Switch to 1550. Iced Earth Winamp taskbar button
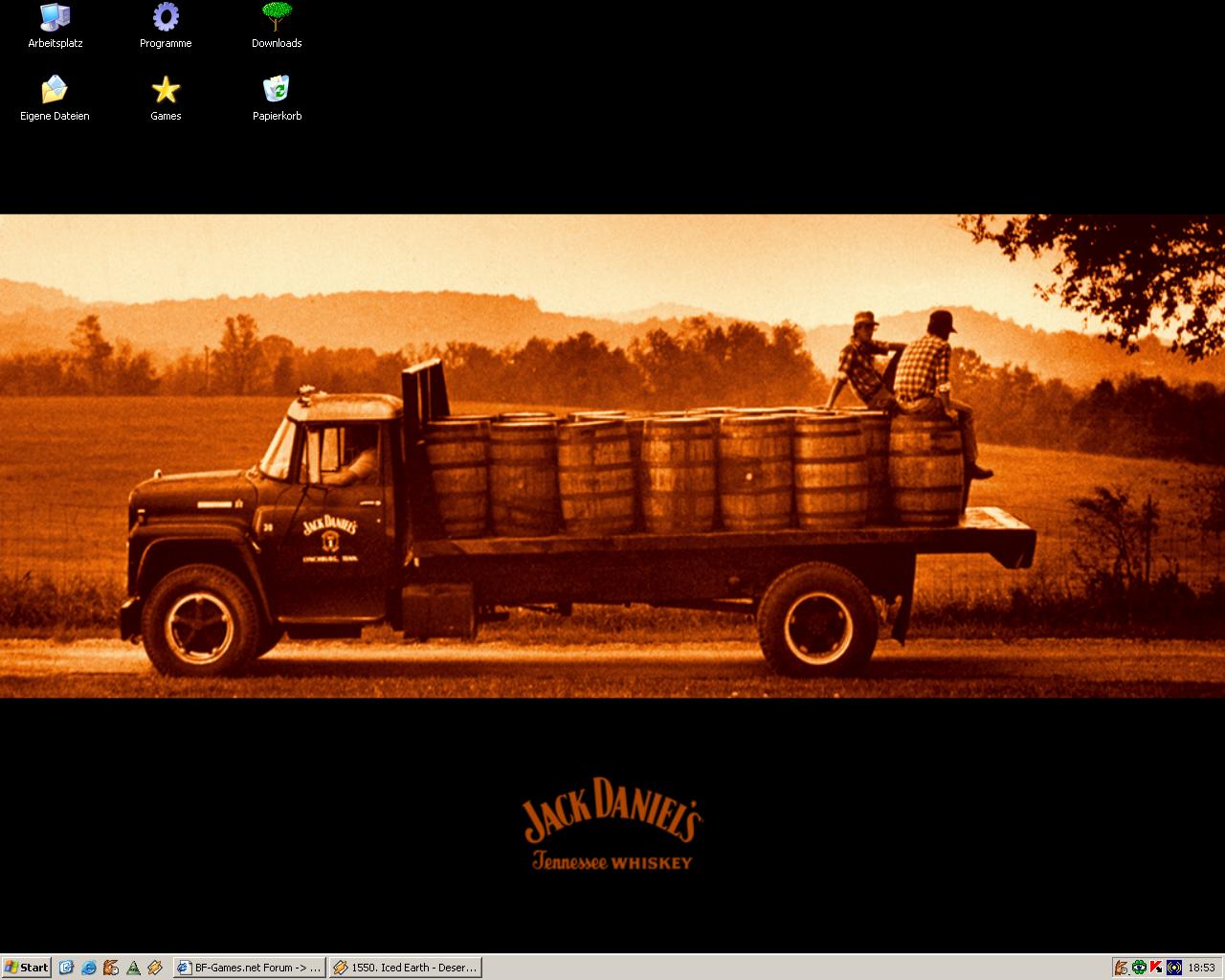Screen dimensions: 1225x980 (x=405, y=968)
